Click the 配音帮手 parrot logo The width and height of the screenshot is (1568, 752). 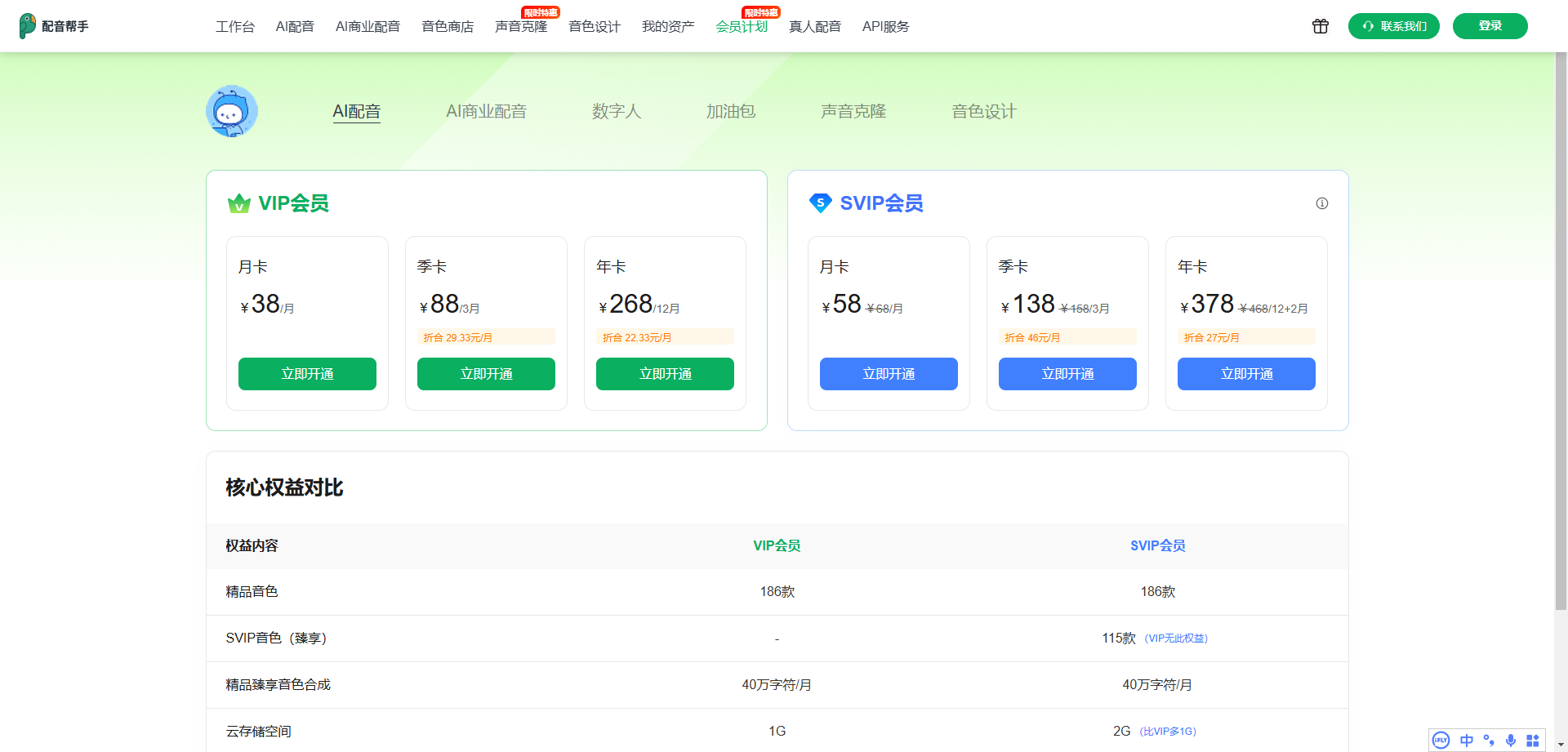click(28, 25)
